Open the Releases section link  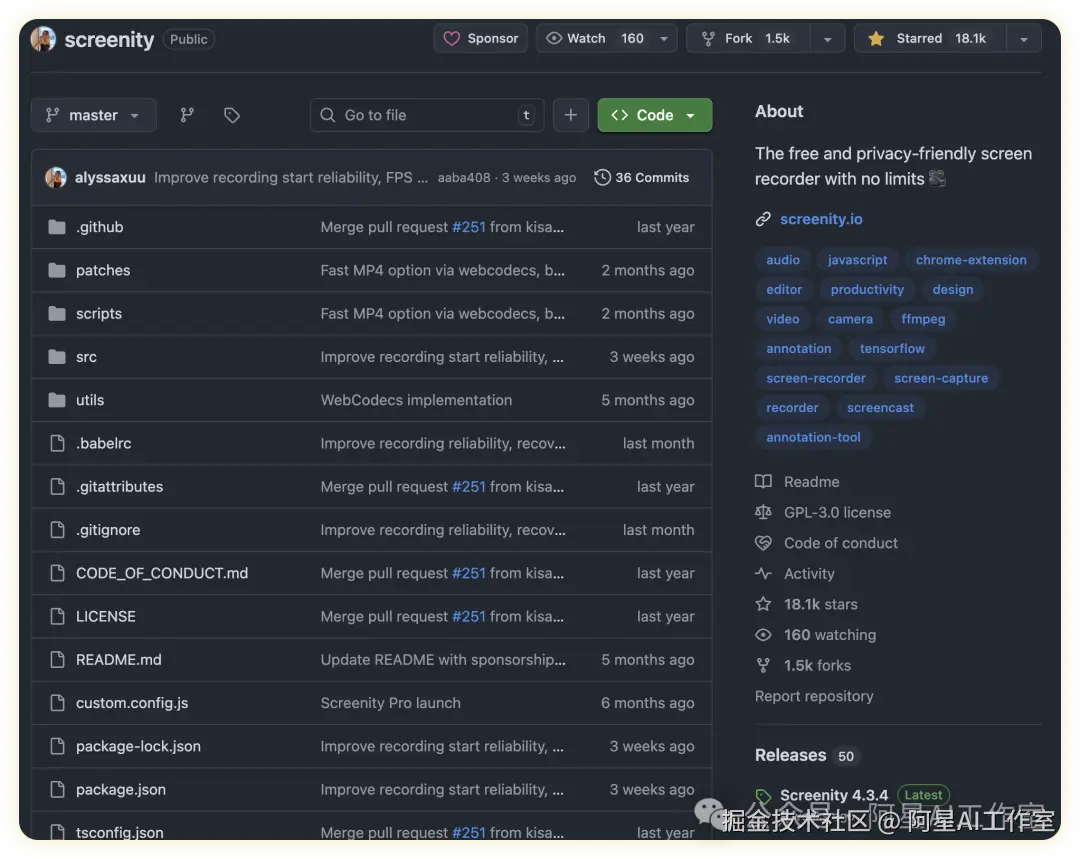coord(790,756)
